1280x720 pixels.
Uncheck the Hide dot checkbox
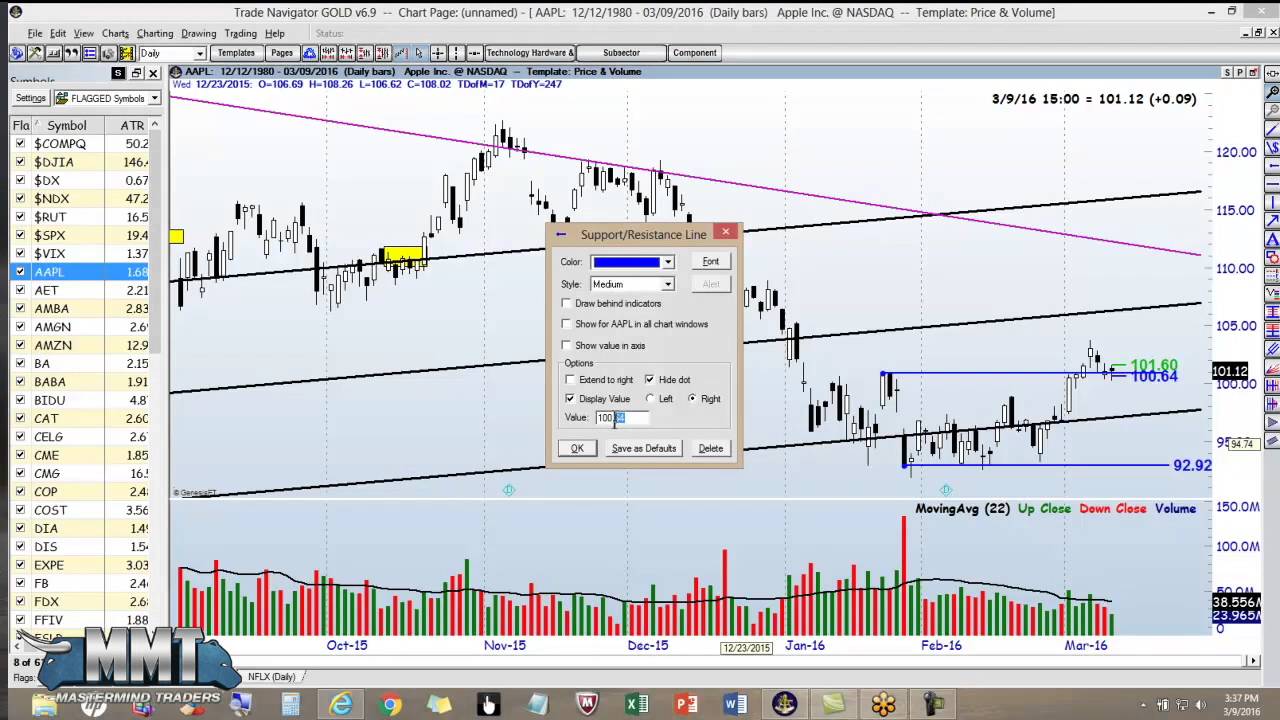650,380
